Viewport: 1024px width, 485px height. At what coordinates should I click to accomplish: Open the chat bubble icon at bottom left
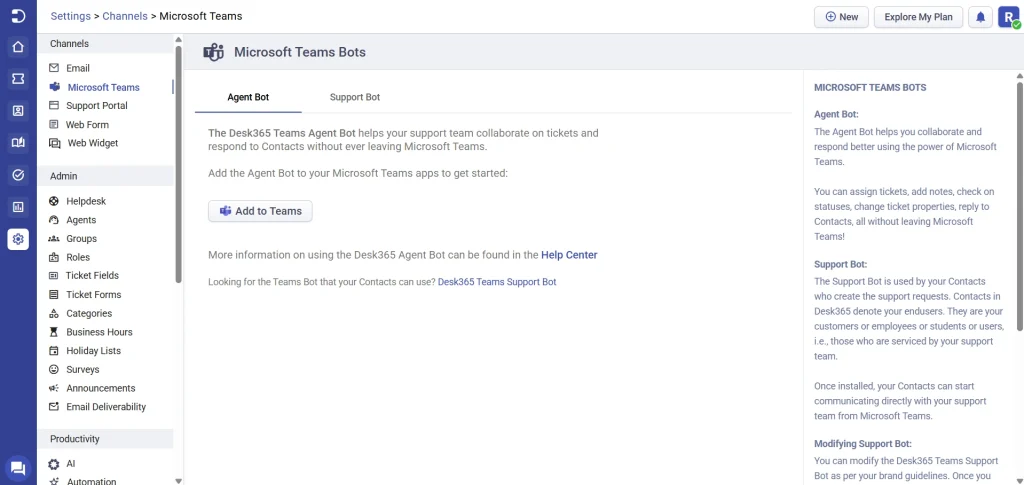(18, 468)
